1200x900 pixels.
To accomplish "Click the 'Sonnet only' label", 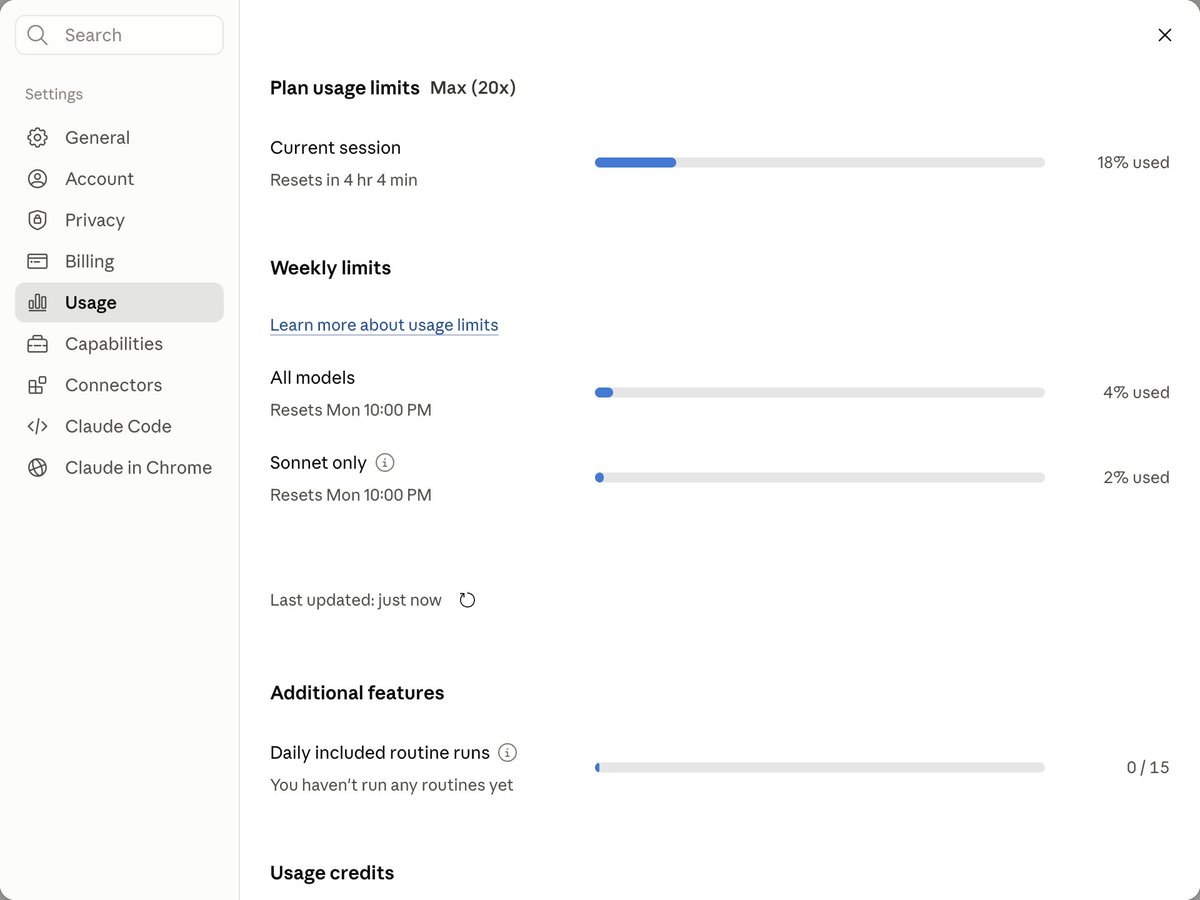I will 318,463.
